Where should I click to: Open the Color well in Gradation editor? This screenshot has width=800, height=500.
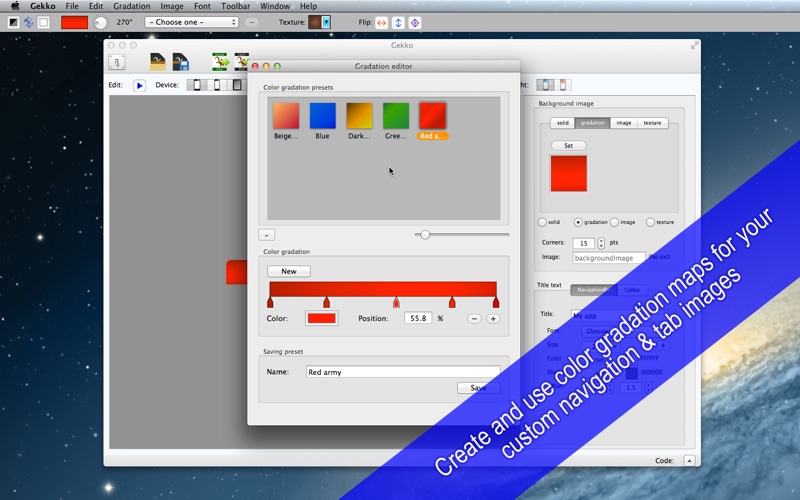click(321, 318)
